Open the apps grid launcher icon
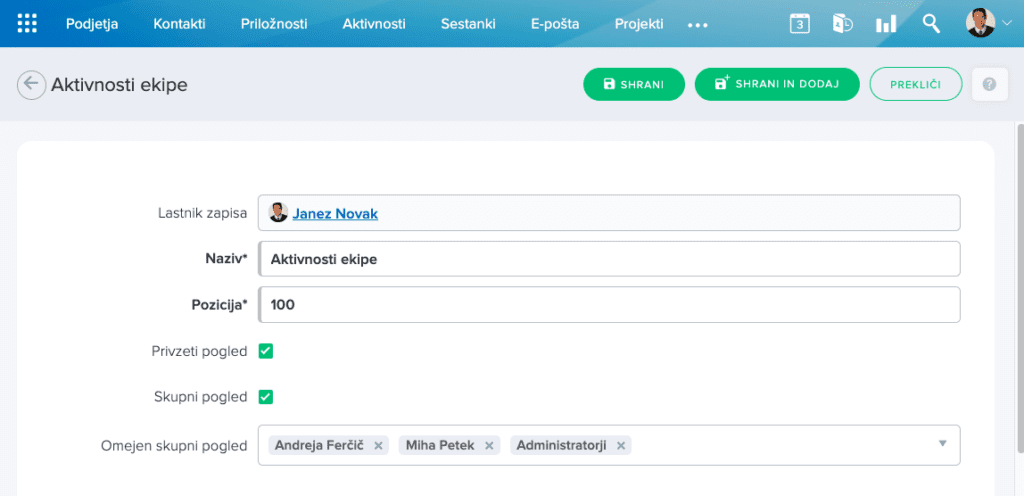1024x496 pixels. pyautogui.click(x=27, y=23)
